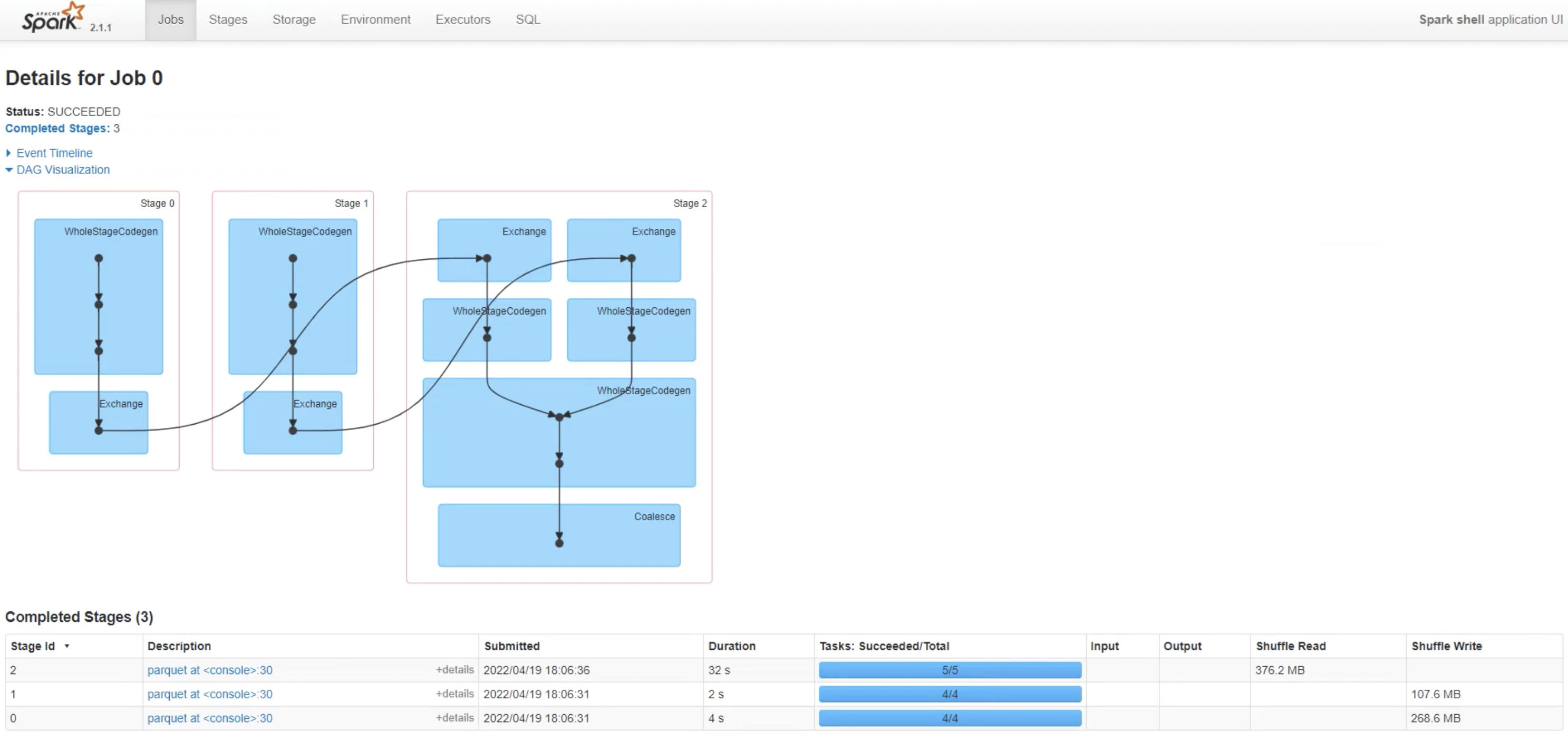Image resolution: width=1568 pixels, height=751 pixels.
Task: Show +details for stage 0 row
Action: click(x=454, y=717)
